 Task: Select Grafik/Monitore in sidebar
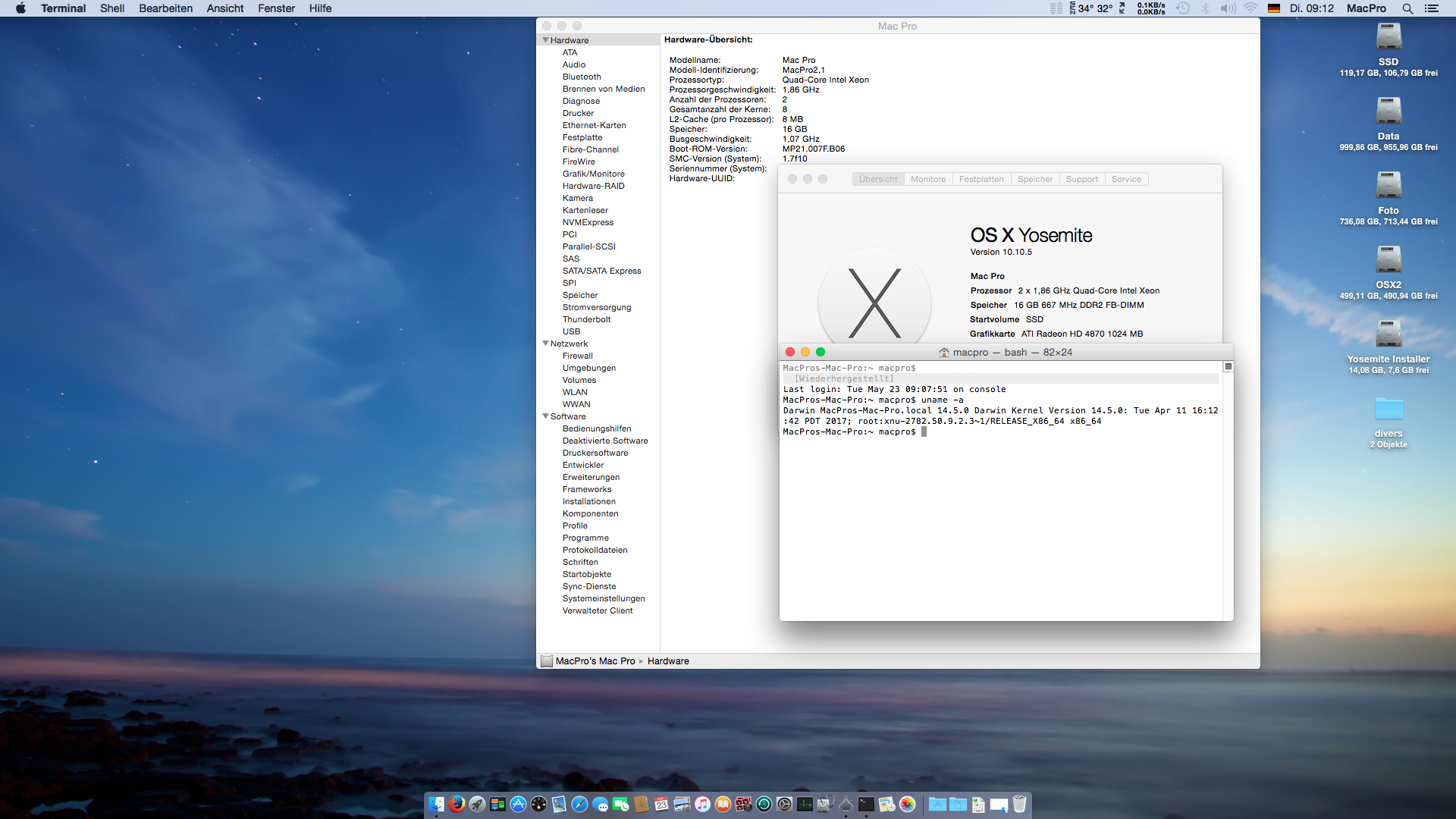(x=593, y=174)
